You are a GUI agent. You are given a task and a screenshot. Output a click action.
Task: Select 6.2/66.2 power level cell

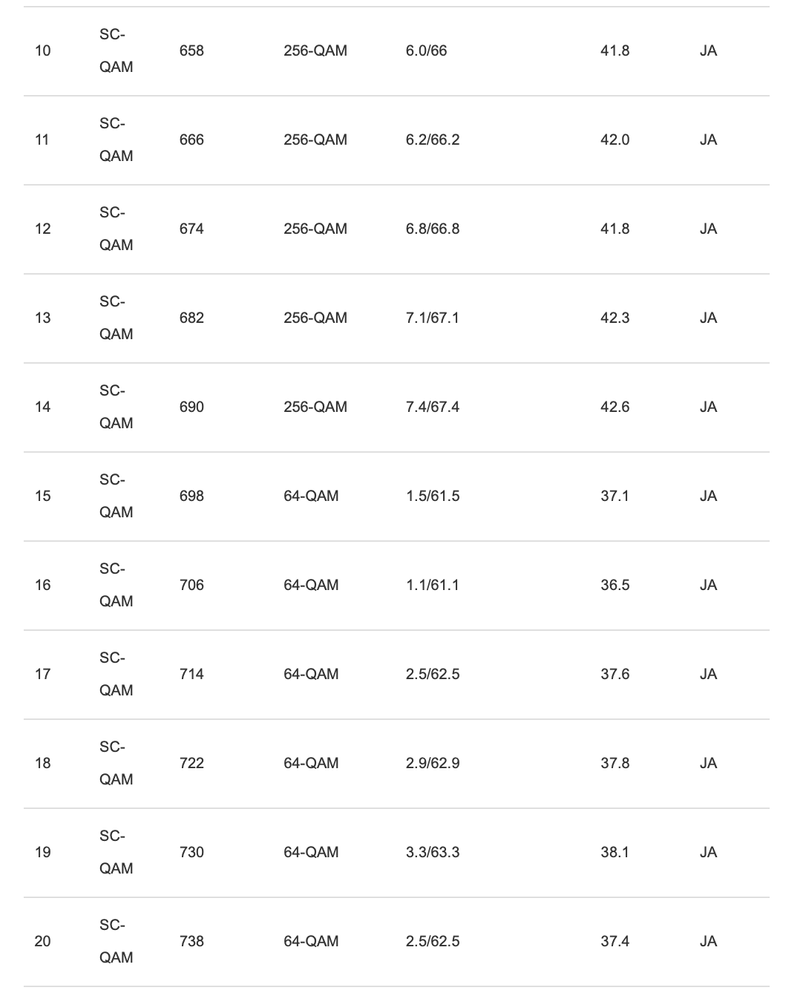click(x=432, y=140)
